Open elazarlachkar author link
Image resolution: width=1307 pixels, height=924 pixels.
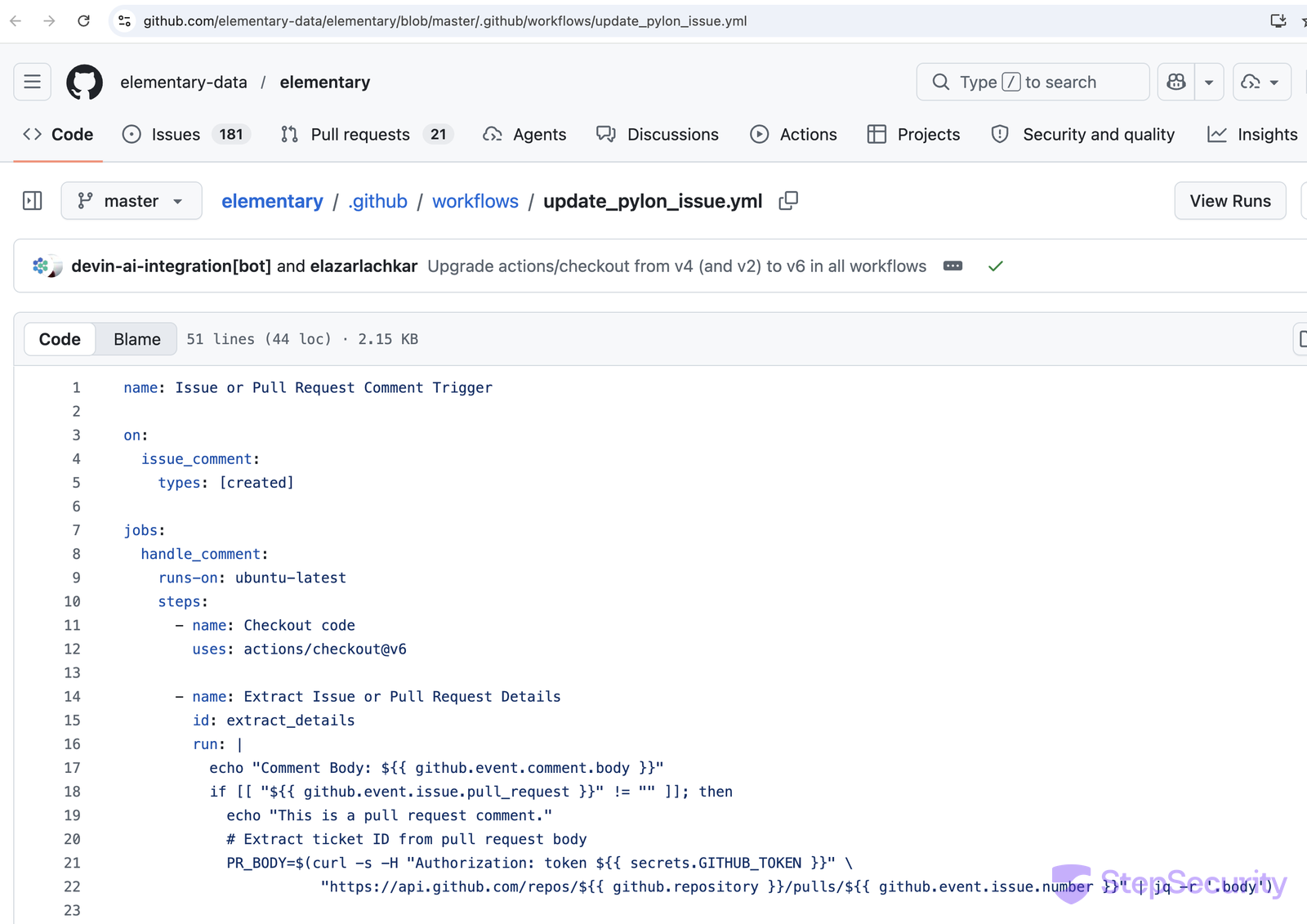coord(364,266)
